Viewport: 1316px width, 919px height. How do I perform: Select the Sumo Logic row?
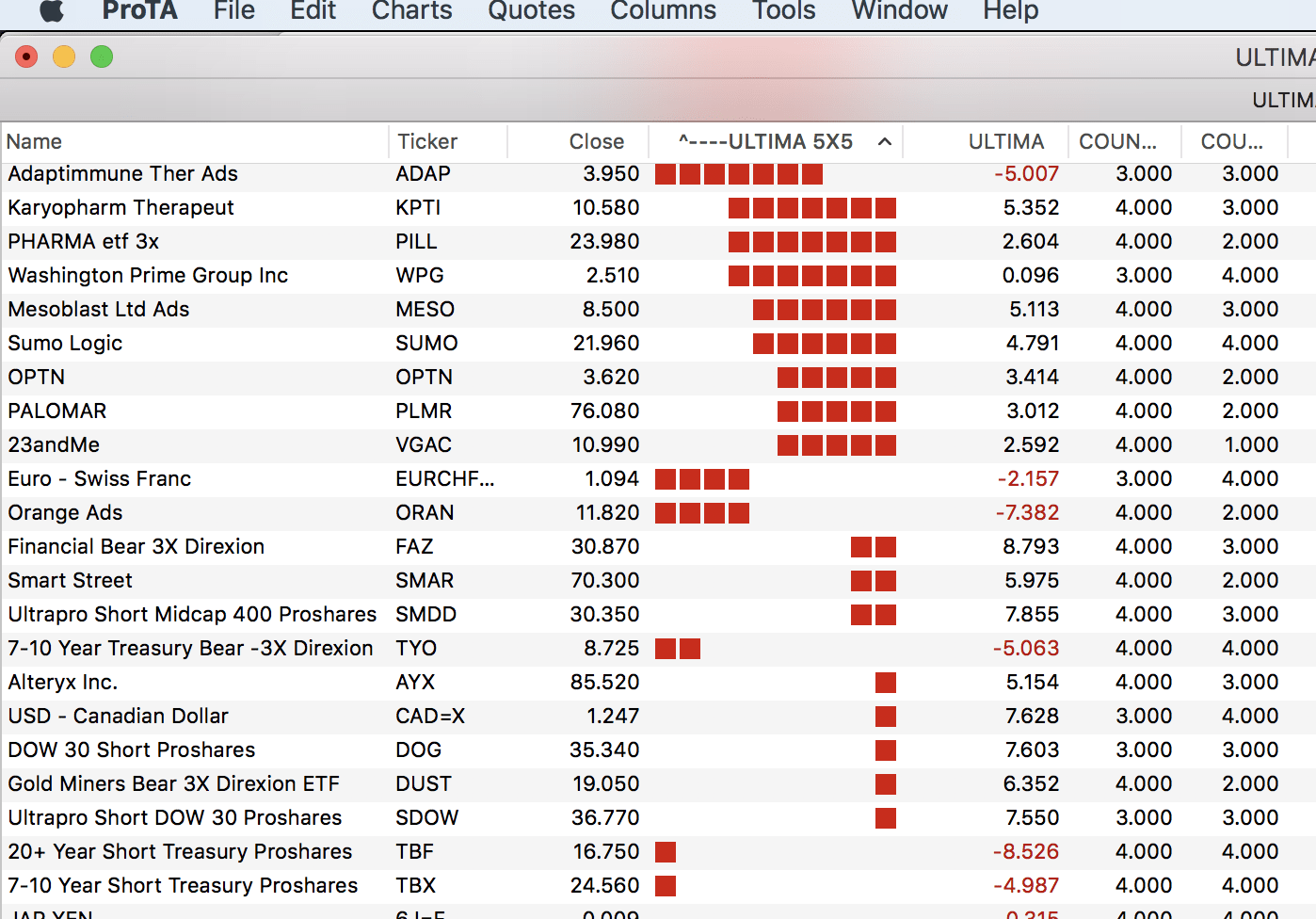(658, 344)
